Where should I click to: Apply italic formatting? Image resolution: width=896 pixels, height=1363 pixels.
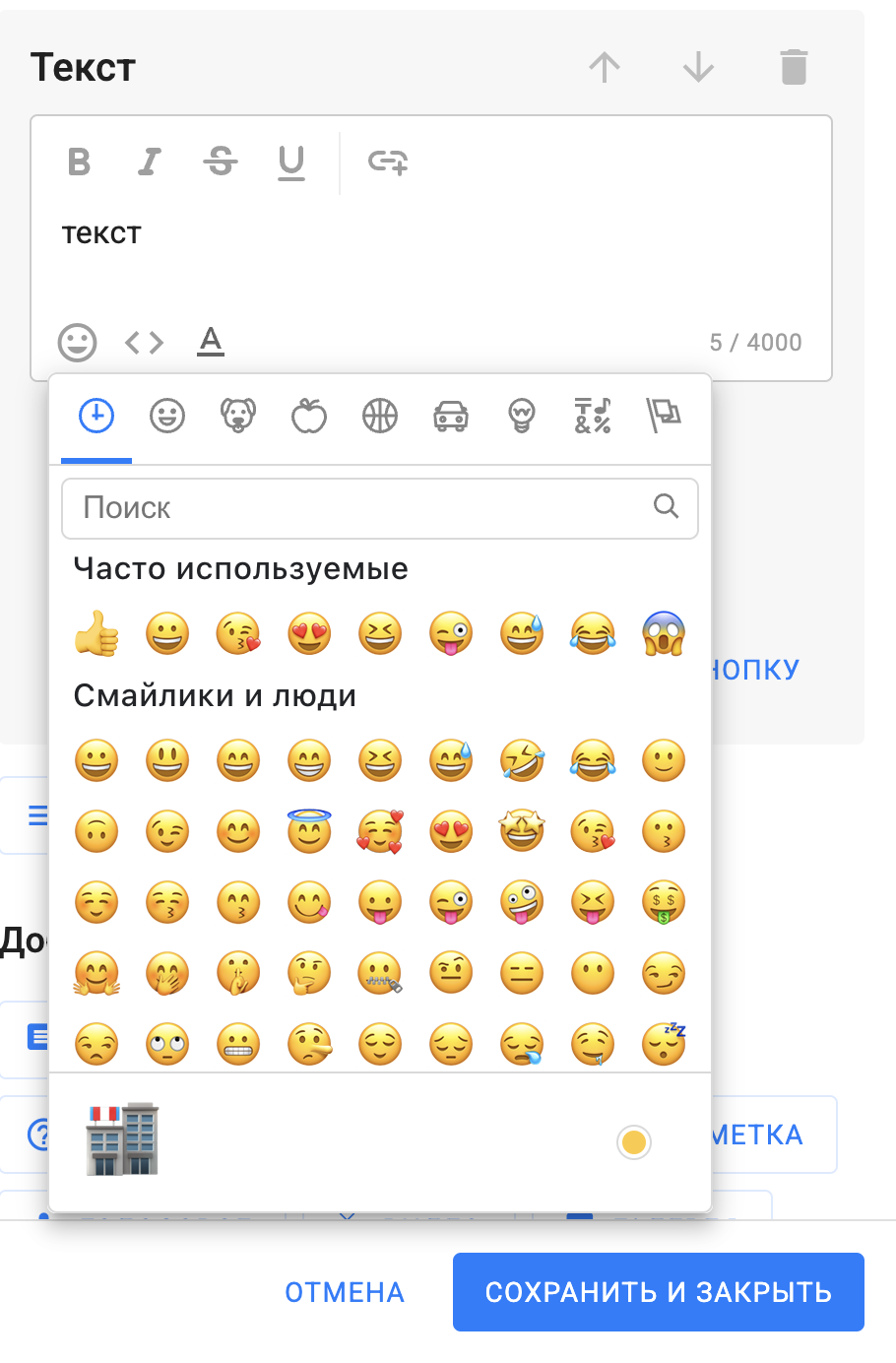(150, 162)
